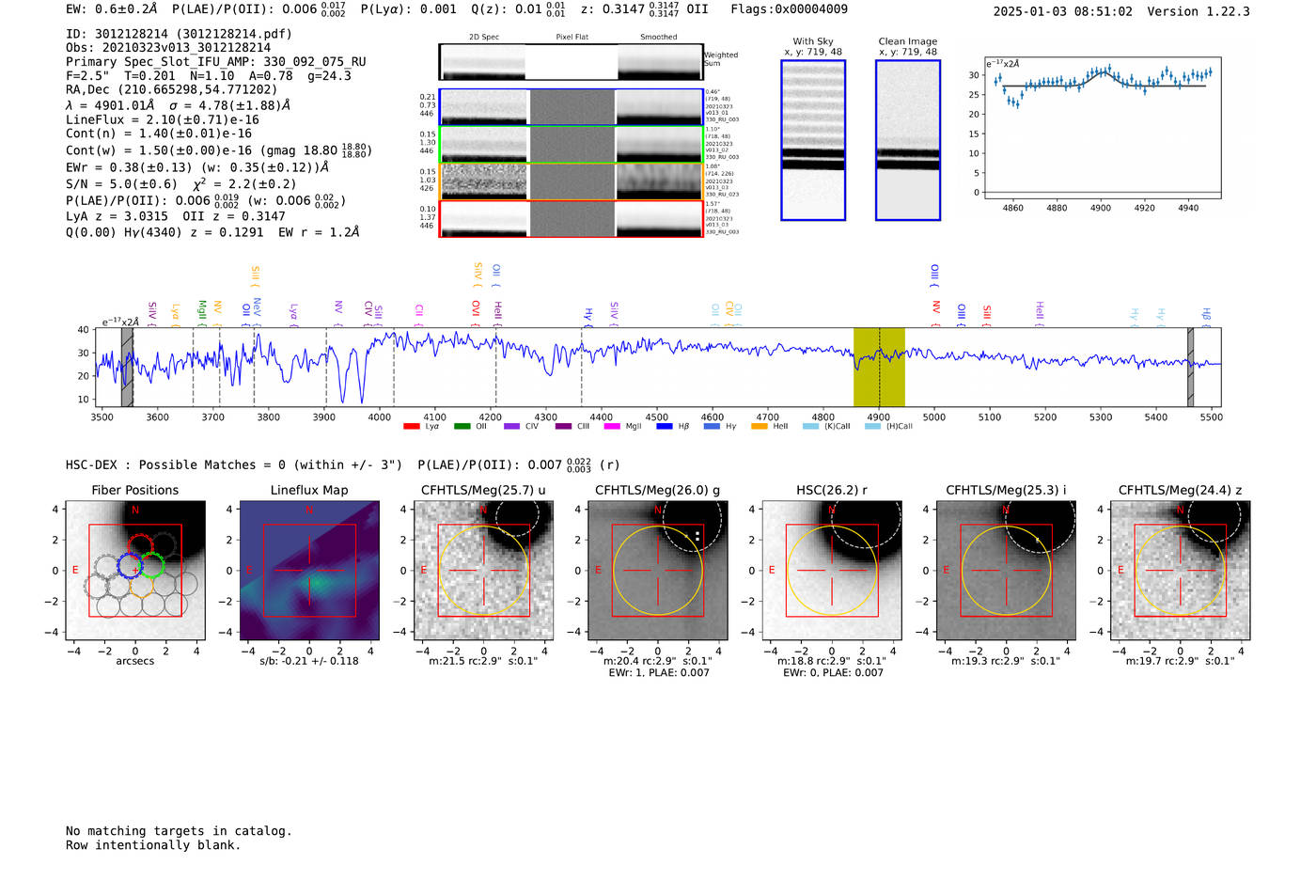Click the arcsecs axis label under Fiber Positions
Image resolution: width=1316 pixels, height=896 pixels.
tap(135, 661)
